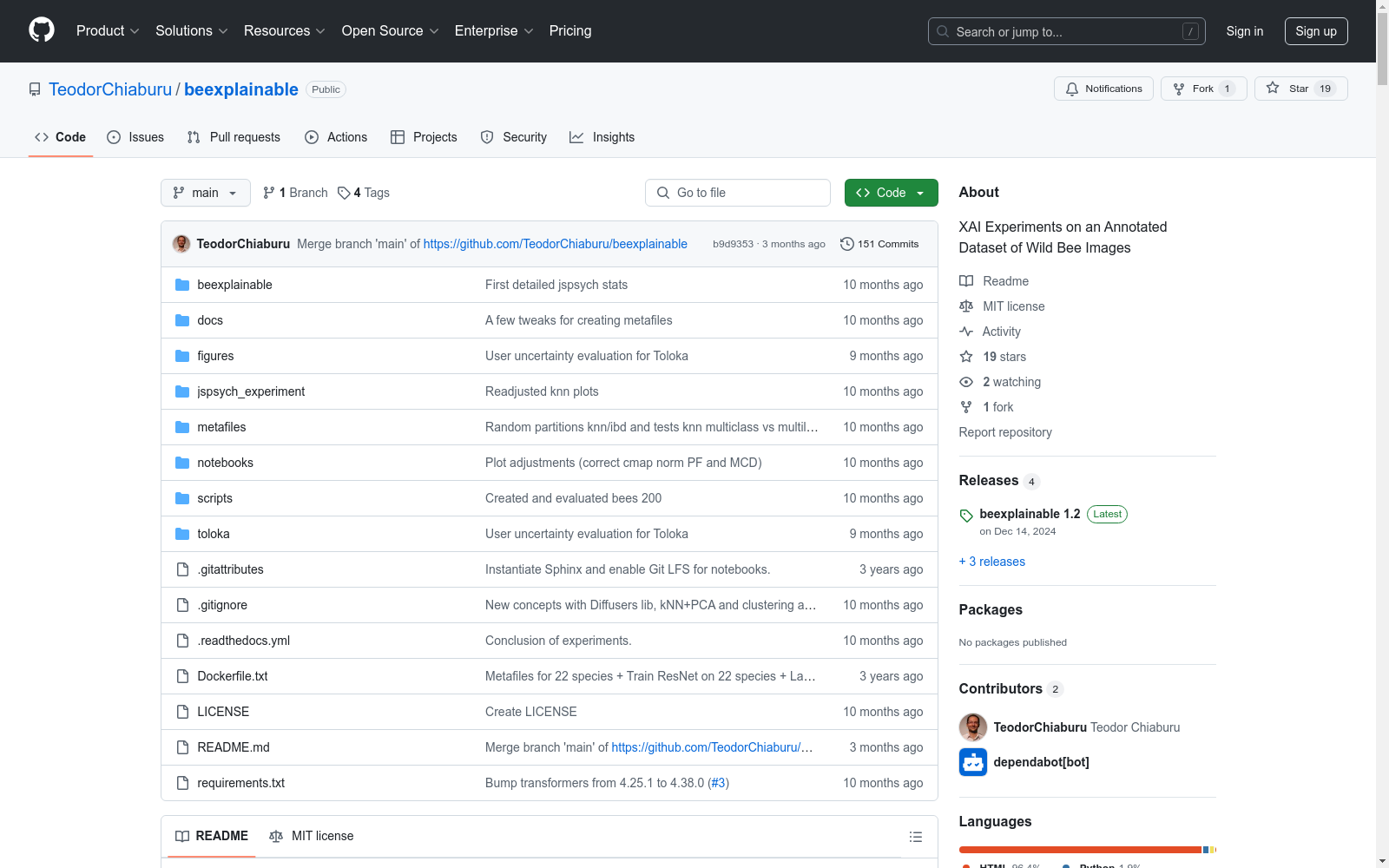Click the docs folder icon
1389x868 pixels.
[x=182, y=320]
